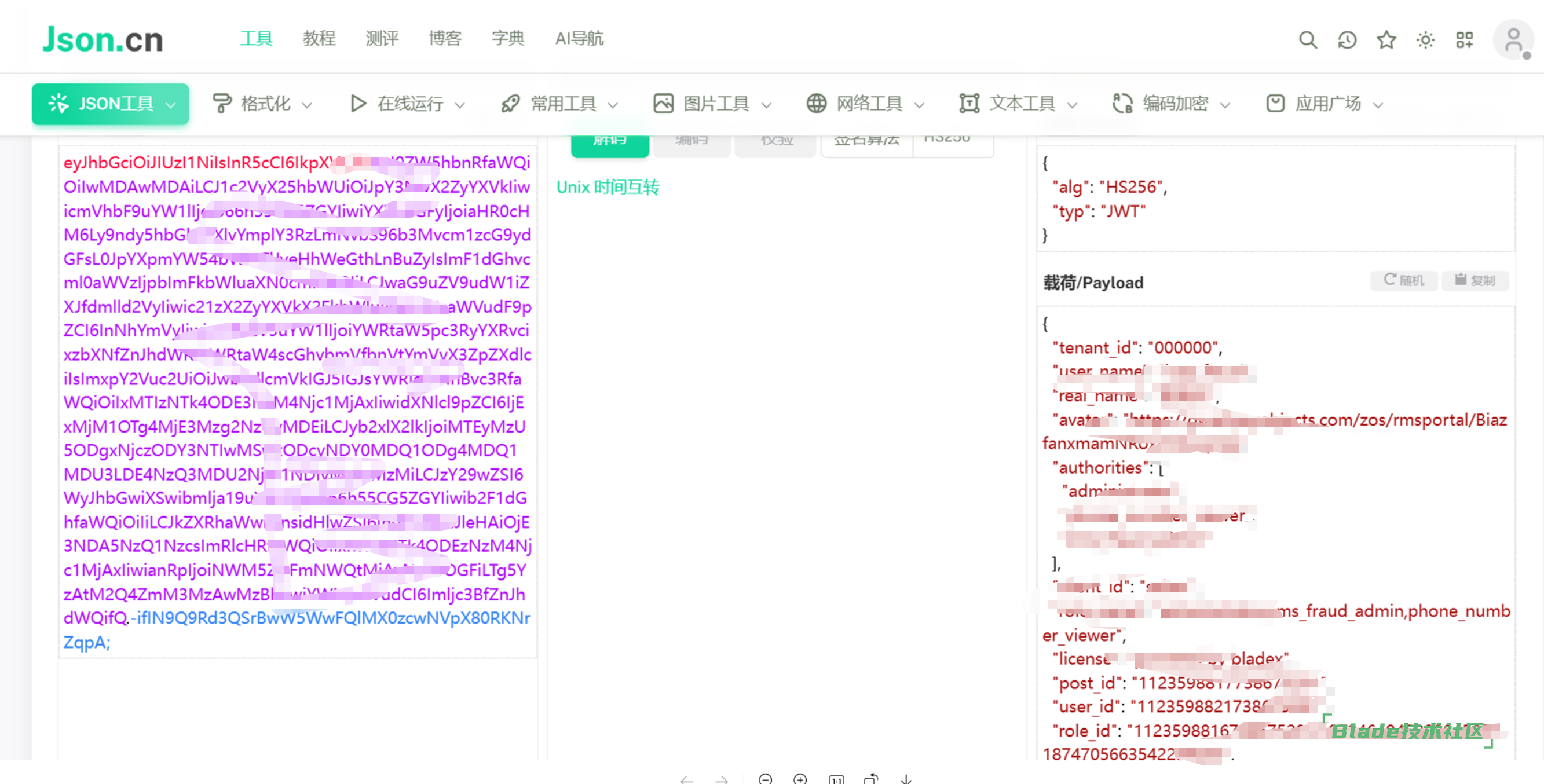This screenshot has height=784, width=1544.
Task: Download the image with down-arrow icon
Action: [x=906, y=779]
